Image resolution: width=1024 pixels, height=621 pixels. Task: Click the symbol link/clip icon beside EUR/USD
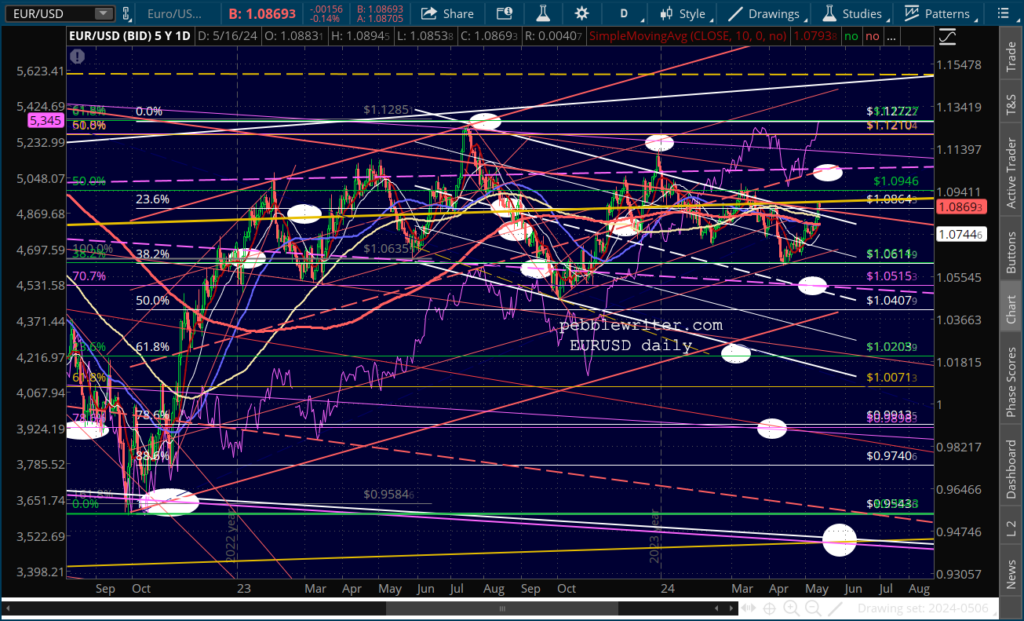(x=126, y=13)
